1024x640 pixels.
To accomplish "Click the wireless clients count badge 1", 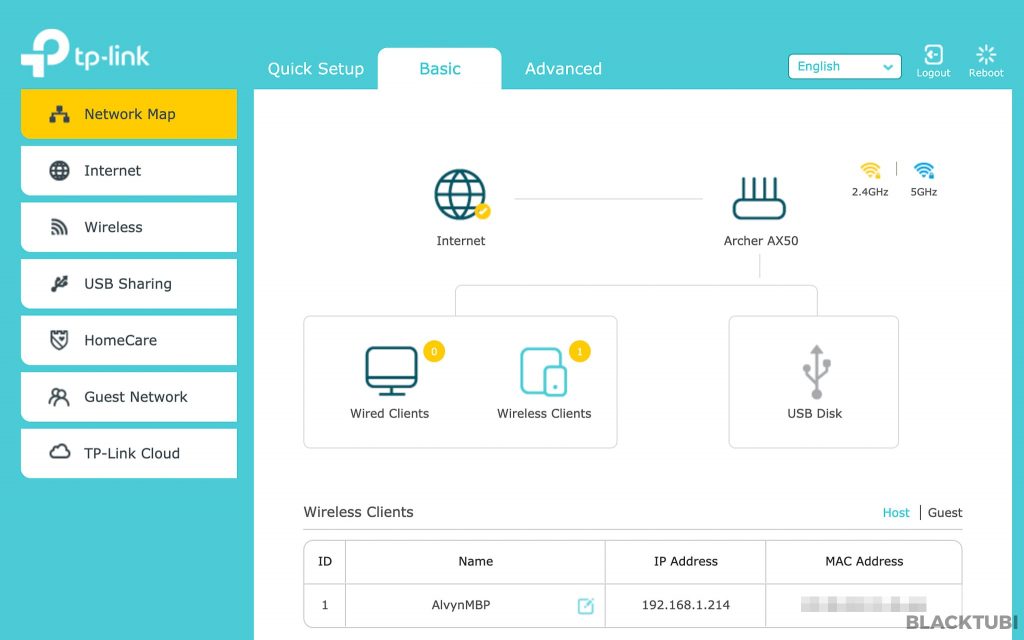I will tap(580, 351).
